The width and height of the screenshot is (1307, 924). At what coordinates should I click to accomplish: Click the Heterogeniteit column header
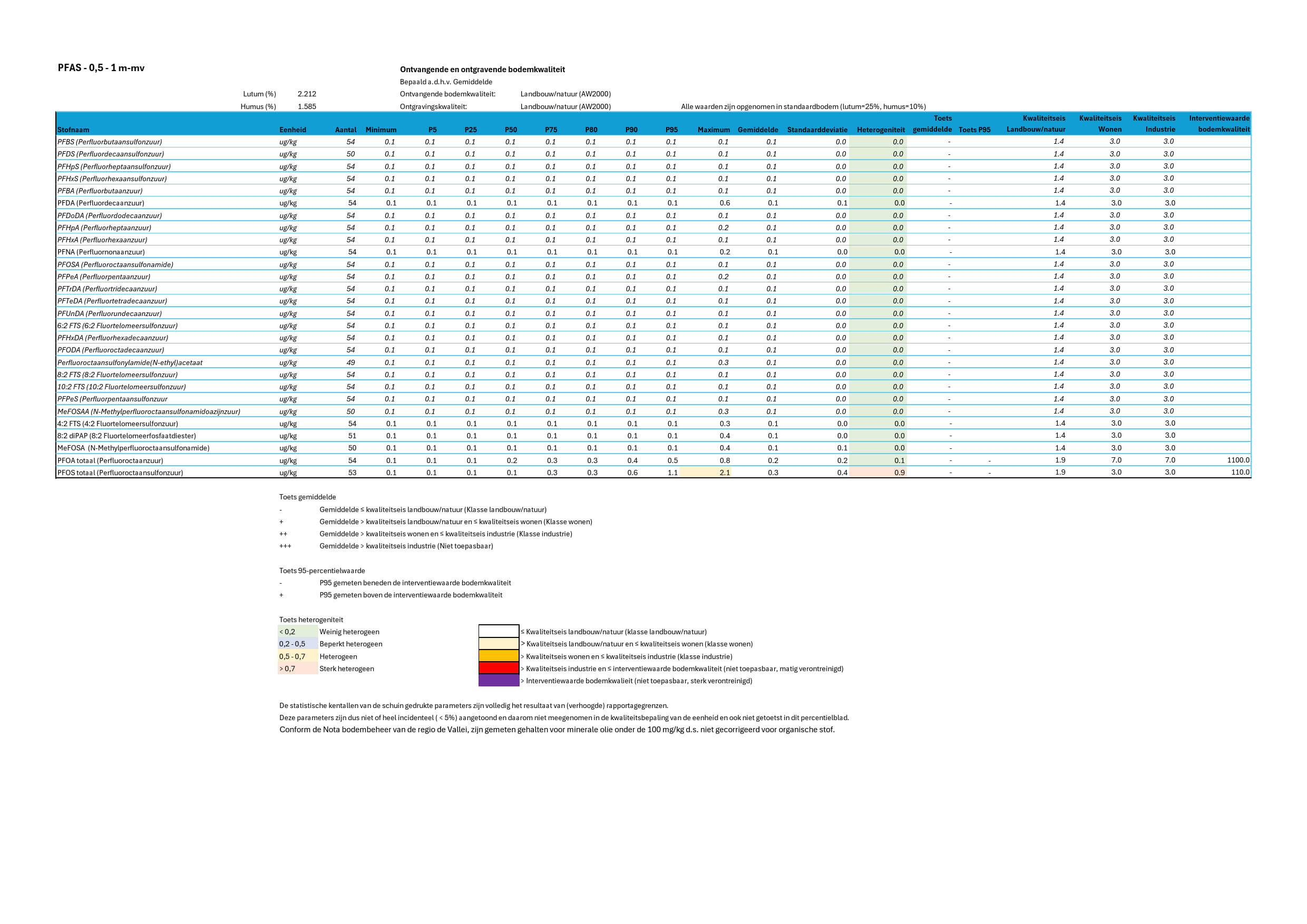coord(880,130)
